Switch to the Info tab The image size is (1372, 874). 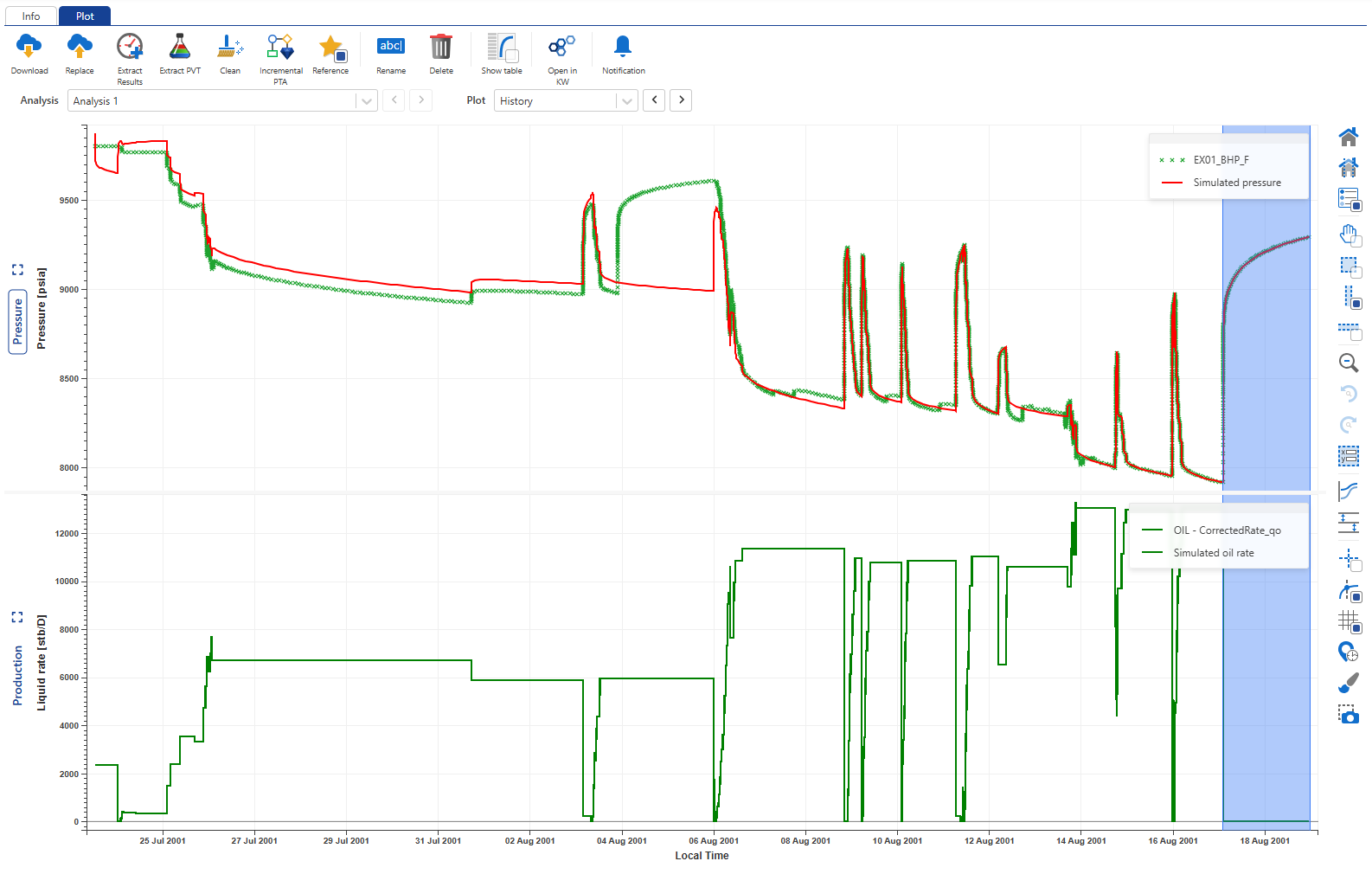pos(31,16)
